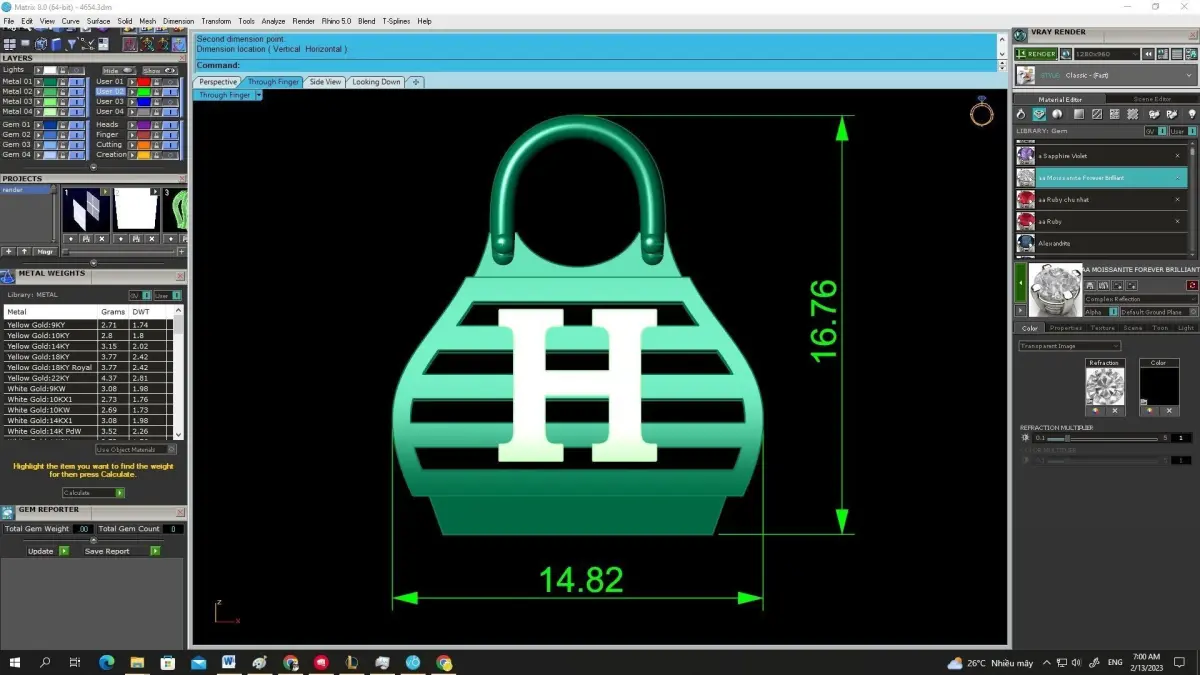Switch to the Material Editor tab
Image resolution: width=1200 pixels, height=675 pixels.
(x=1059, y=99)
